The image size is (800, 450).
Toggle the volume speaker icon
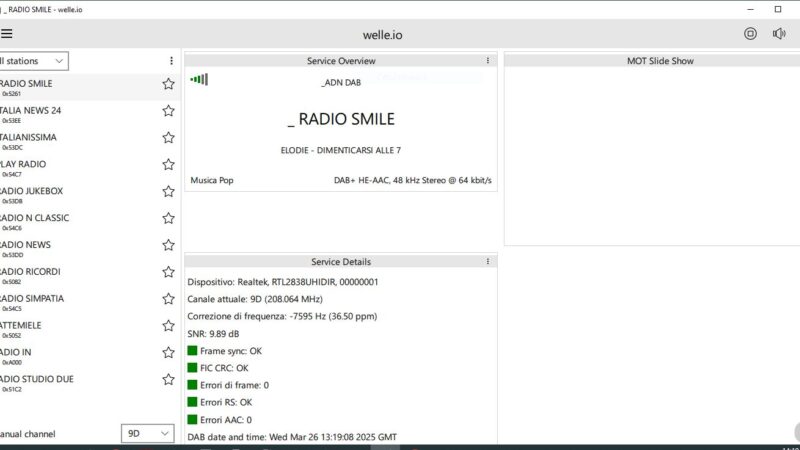pos(779,34)
